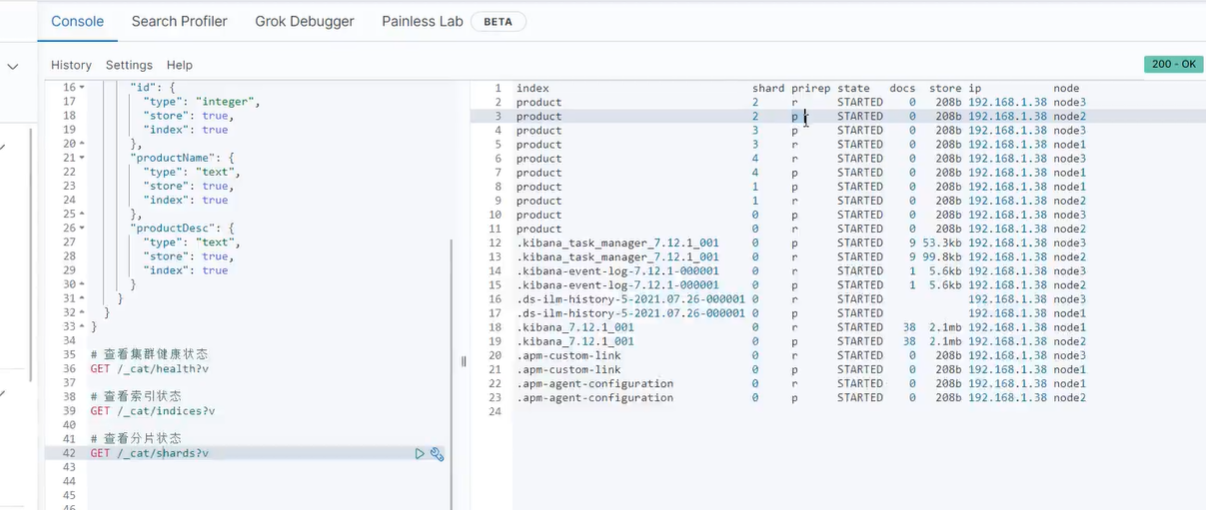
Task: Click IP 192.168.1.38 on output line 3
Action: pyautogui.click(x=1007, y=116)
